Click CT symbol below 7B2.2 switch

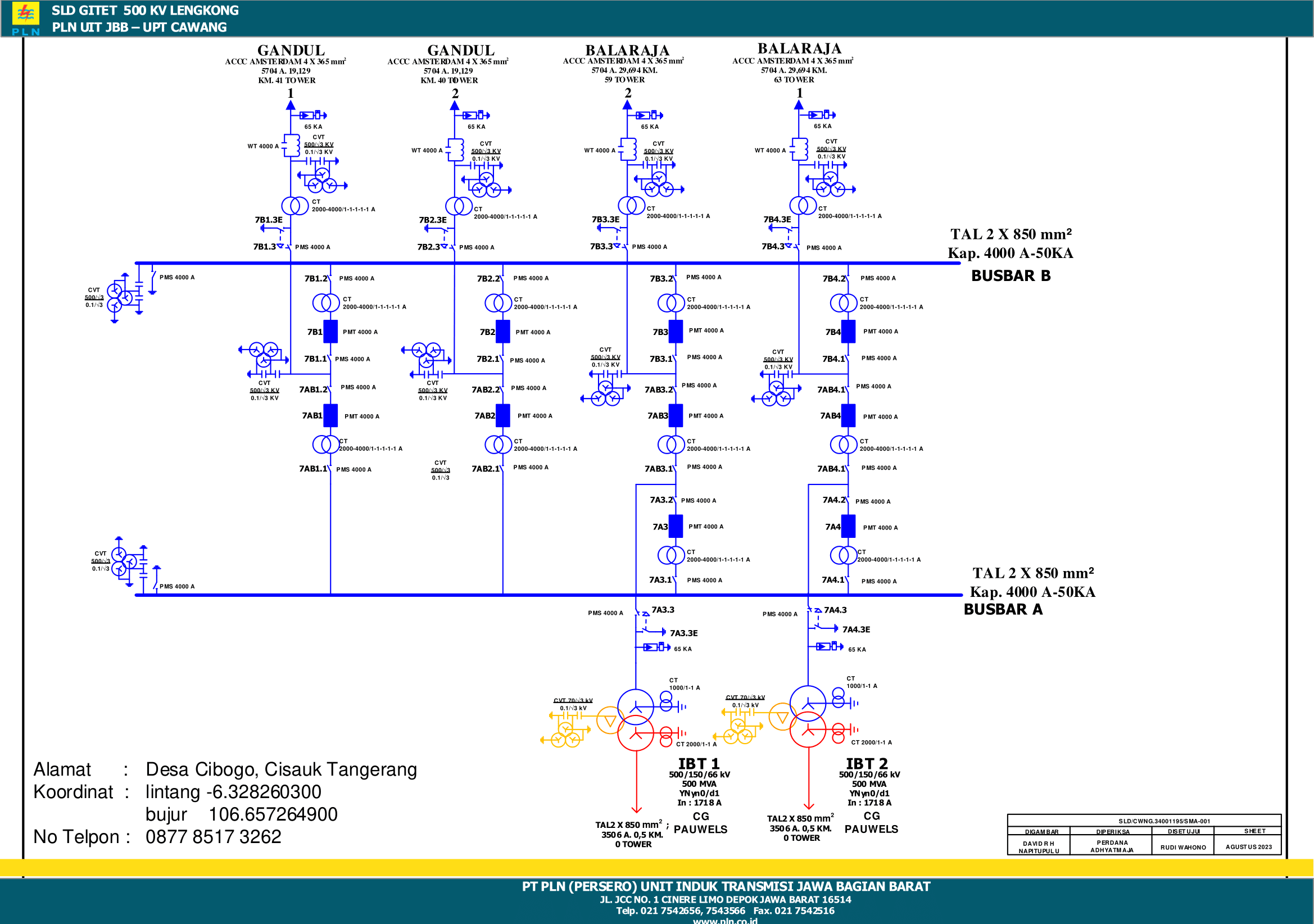(x=498, y=303)
